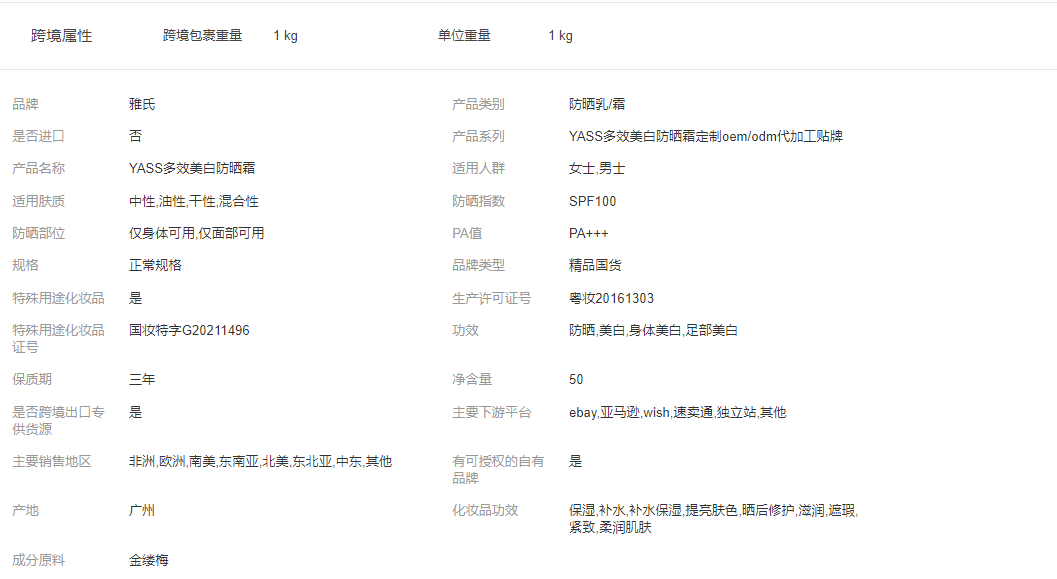Select the 正常规格 value
The height and width of the screenshot is (579, 1057).
click(155, 265)
